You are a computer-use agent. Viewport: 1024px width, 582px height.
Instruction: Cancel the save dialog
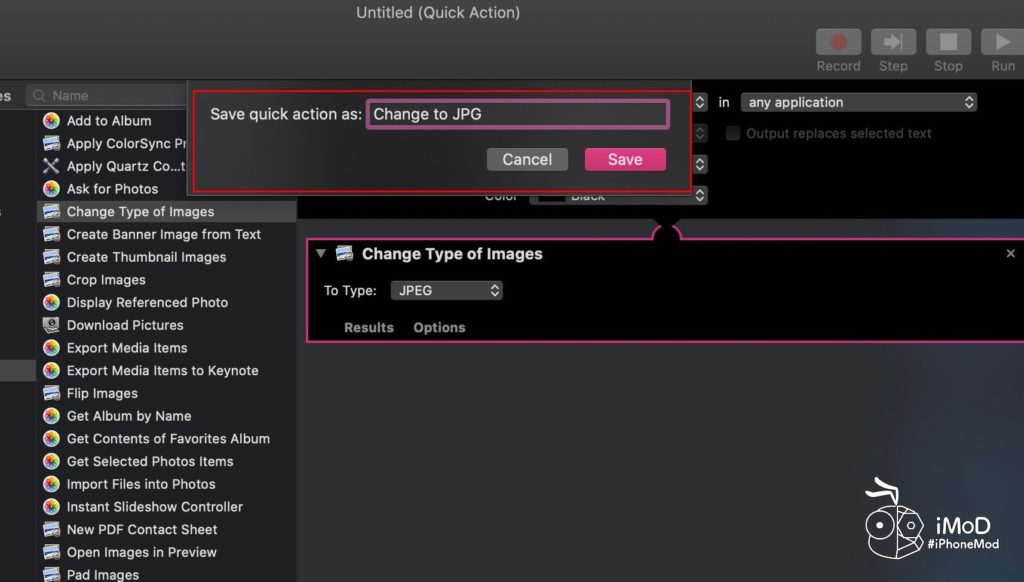click(527, 159)
